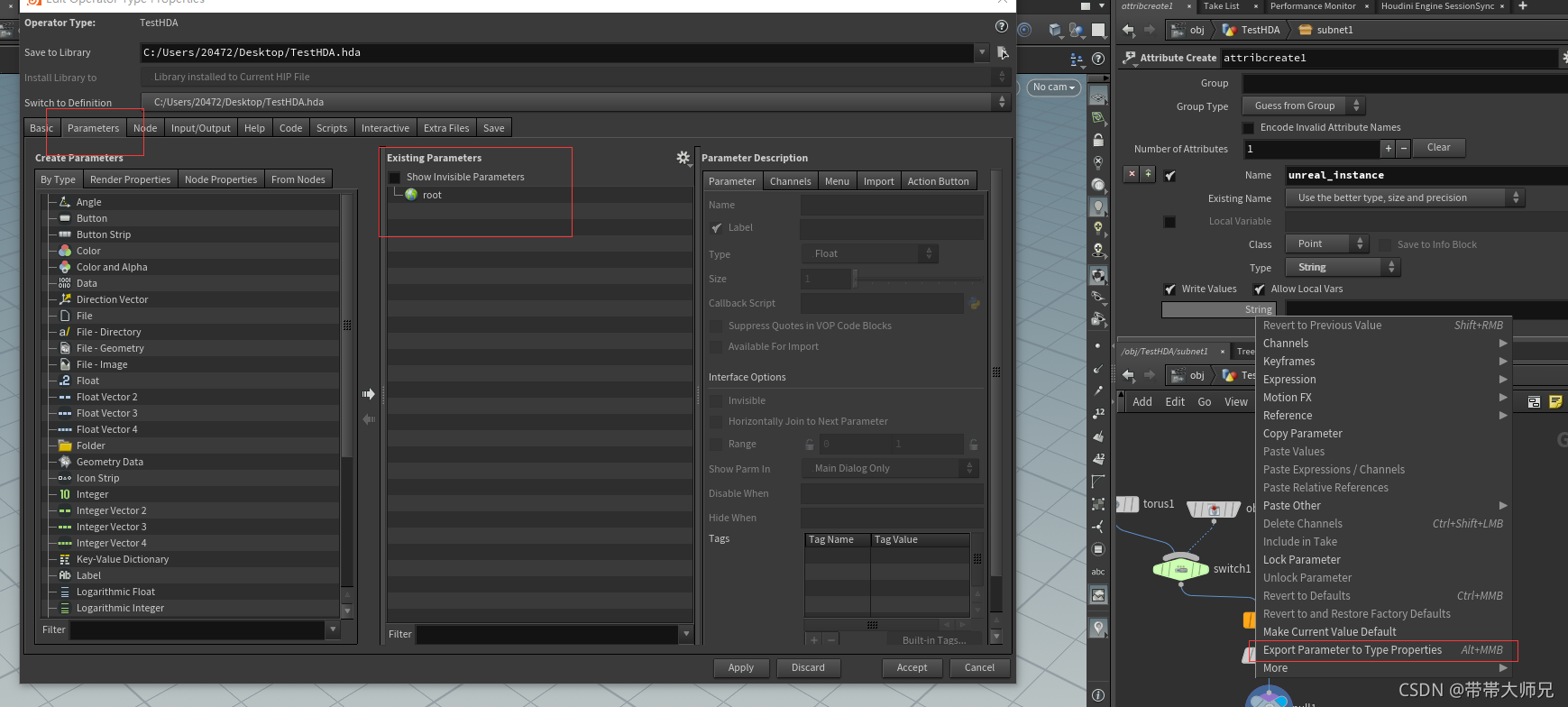Click the Attribute Create node type icon

pyautogui.click(x=1130, y=58)
